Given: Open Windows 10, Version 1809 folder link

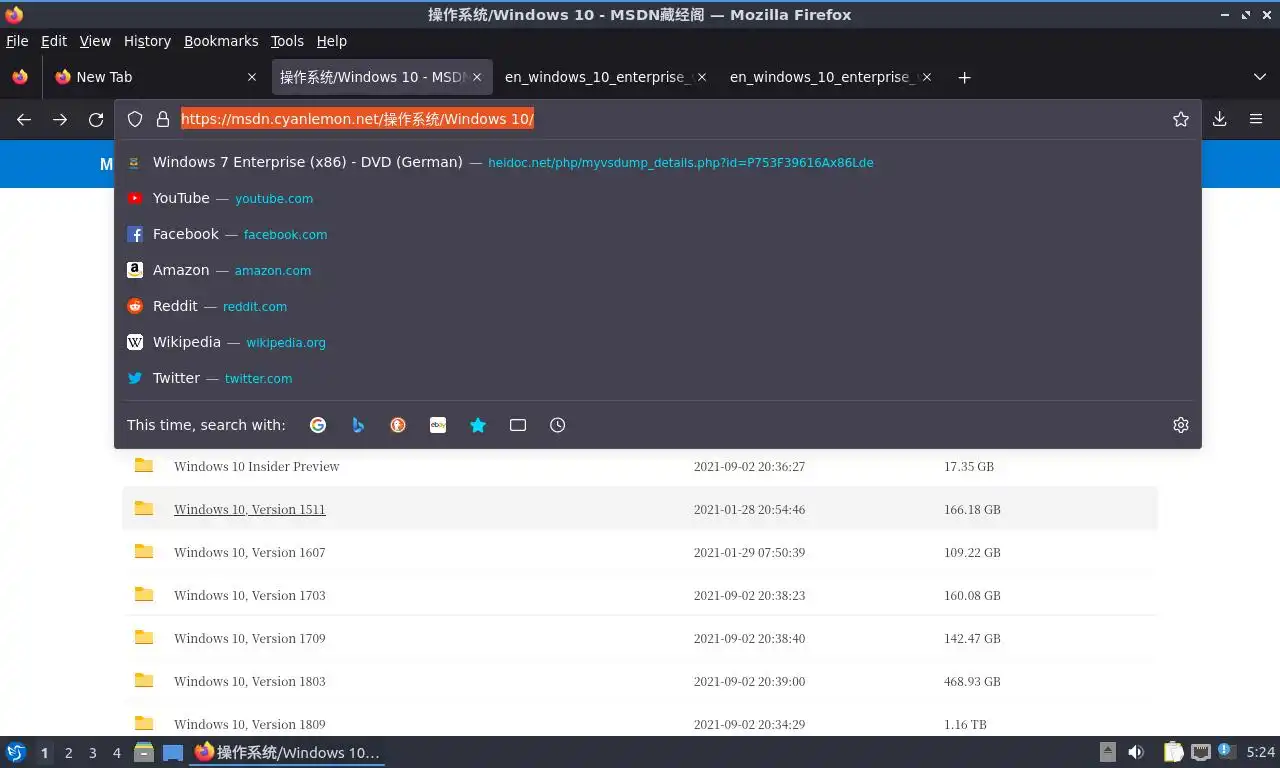Looking at the screenshot, I should click(x=249, y=724).
